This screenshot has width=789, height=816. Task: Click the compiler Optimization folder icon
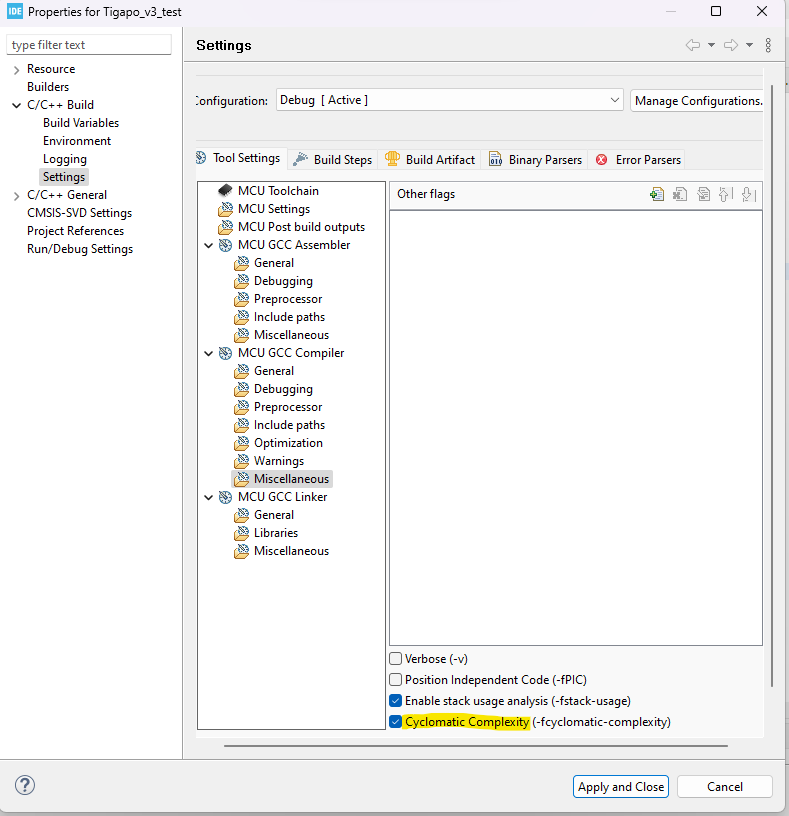click(x=241, y=443)
